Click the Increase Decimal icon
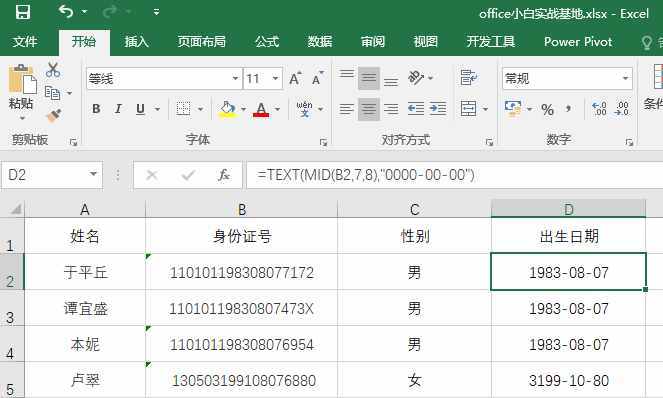663x398 pixels. click(x=599, y=109)
